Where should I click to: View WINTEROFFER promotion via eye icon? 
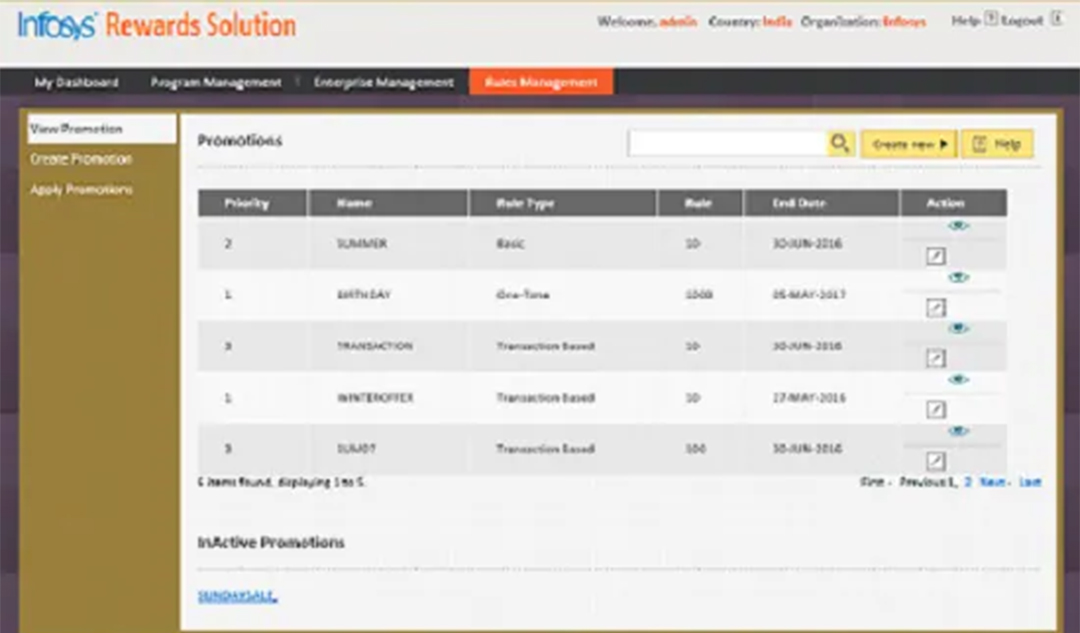pos(958,380)
